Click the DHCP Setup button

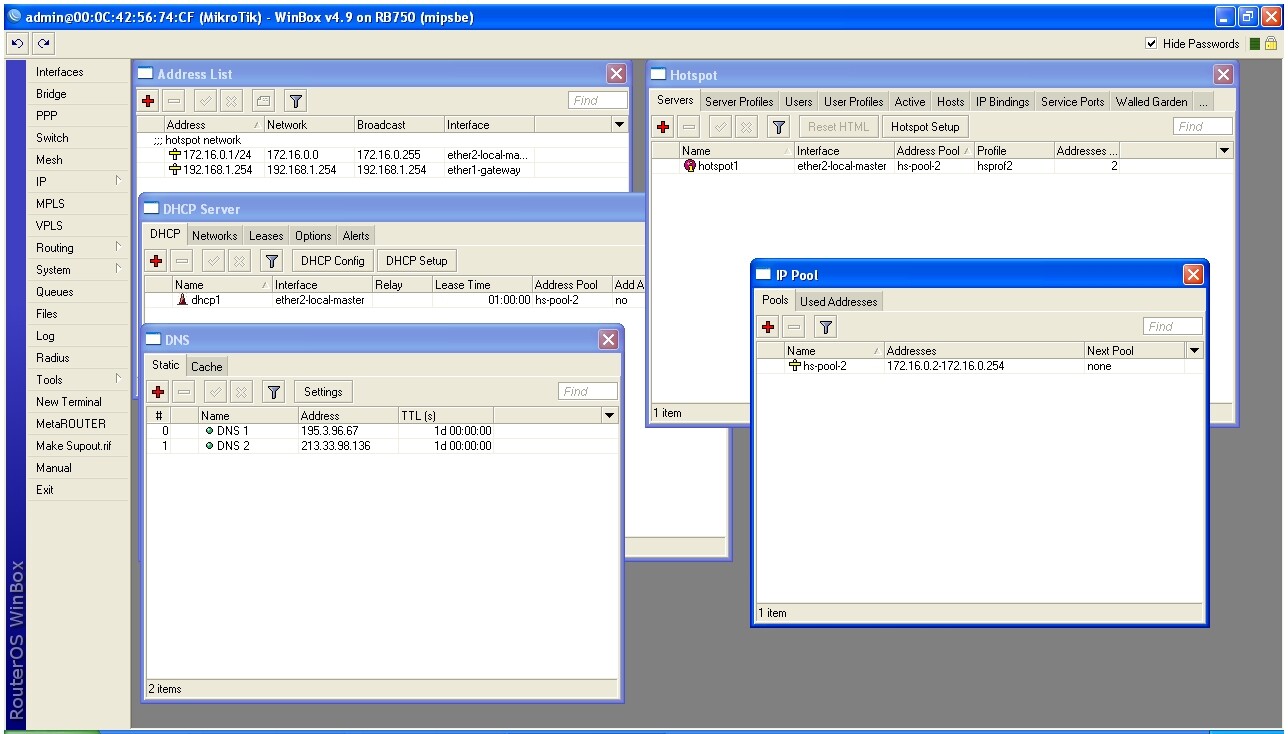click(x=417, y=261)
